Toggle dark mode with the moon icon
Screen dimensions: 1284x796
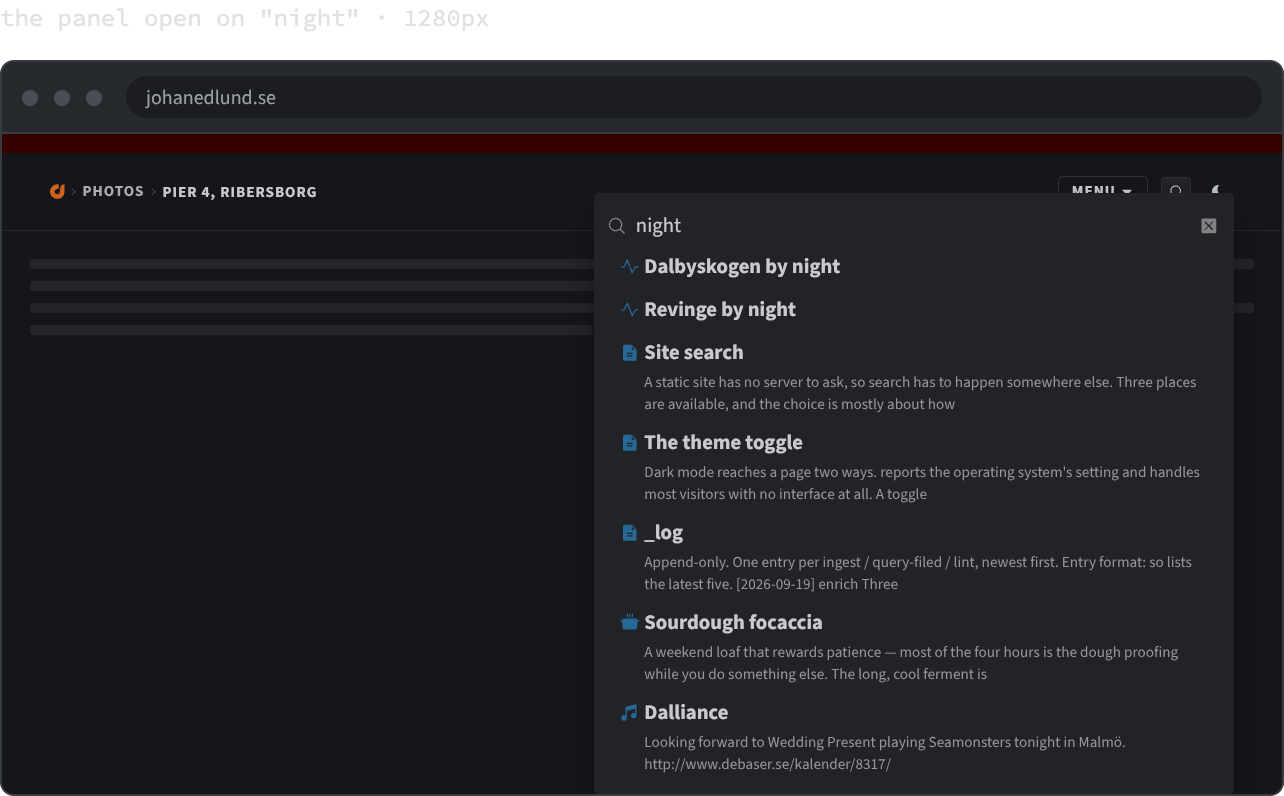pyautogui.click(x=1217, y=188)
